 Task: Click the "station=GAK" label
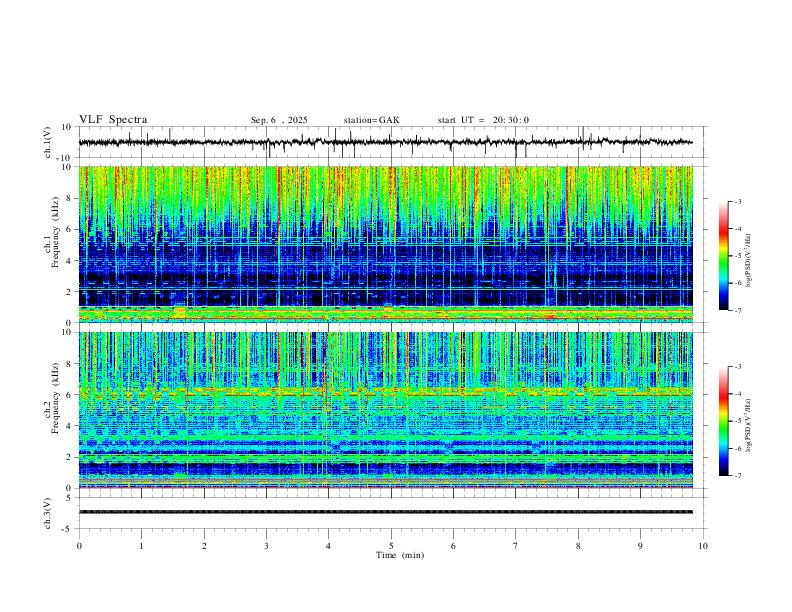pyautogui.click(x=371, y=120)
